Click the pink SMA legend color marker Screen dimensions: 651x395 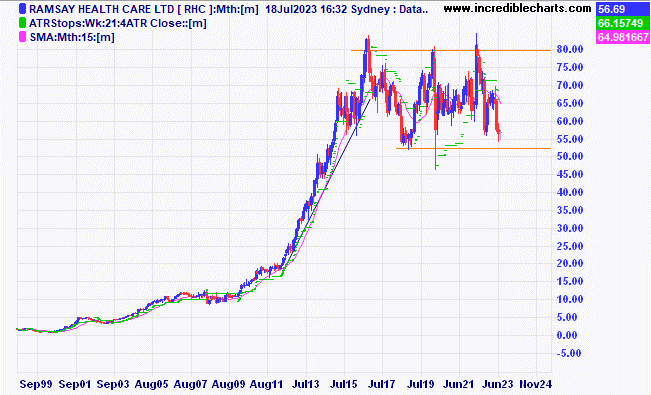click(22, 37)
